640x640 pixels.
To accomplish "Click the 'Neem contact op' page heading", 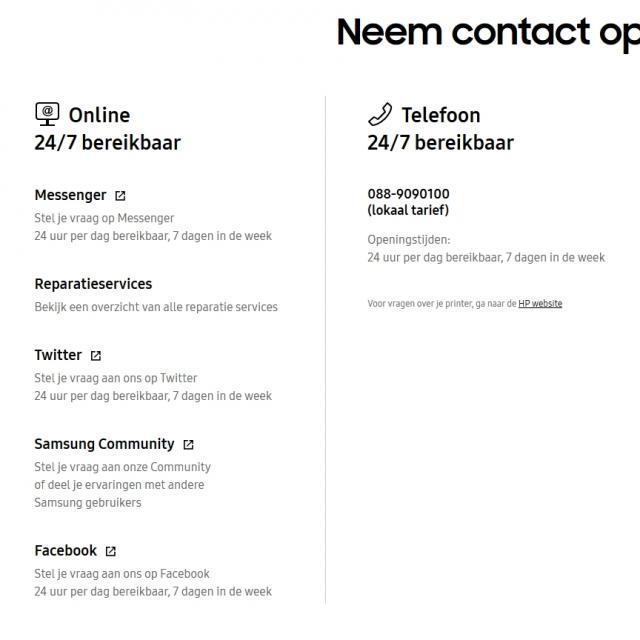I will click(x=488, y=33).
